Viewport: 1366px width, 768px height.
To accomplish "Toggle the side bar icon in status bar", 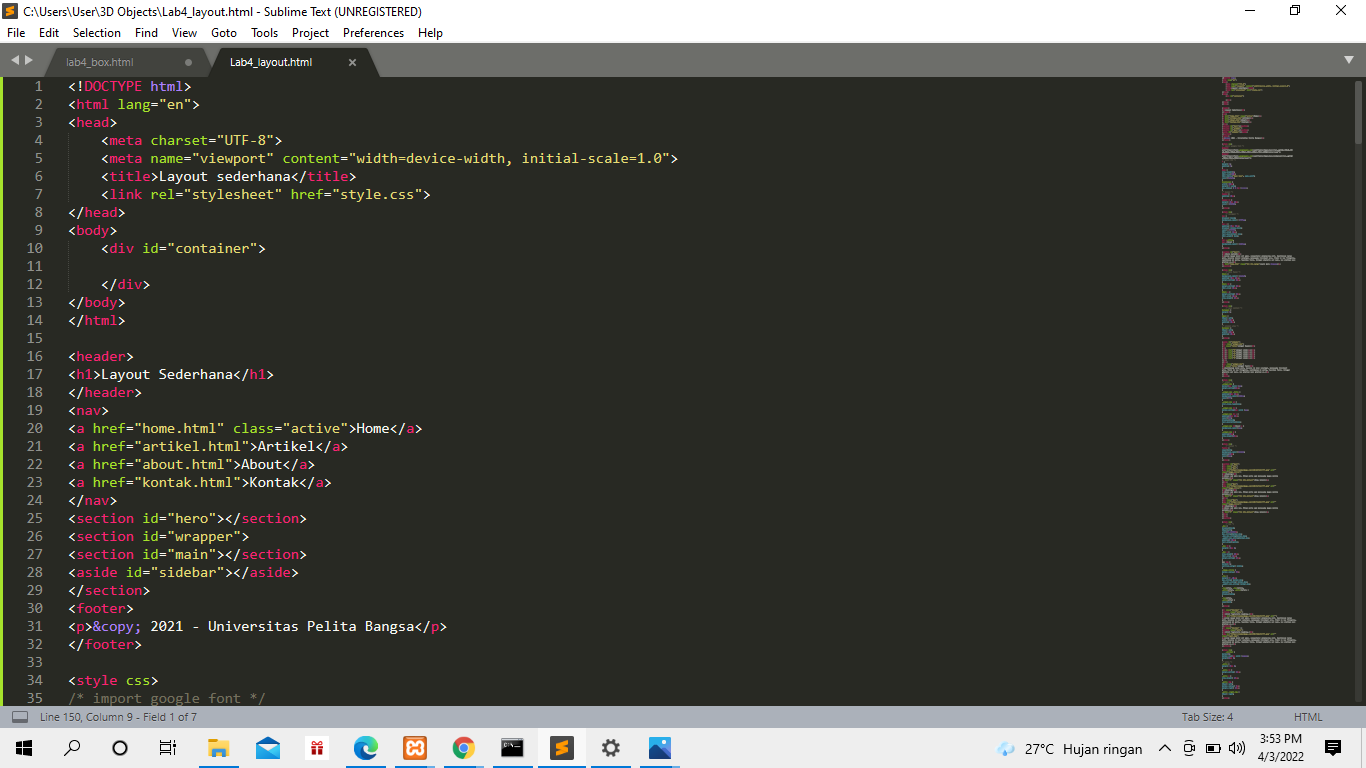I will (x=20, y=717).
